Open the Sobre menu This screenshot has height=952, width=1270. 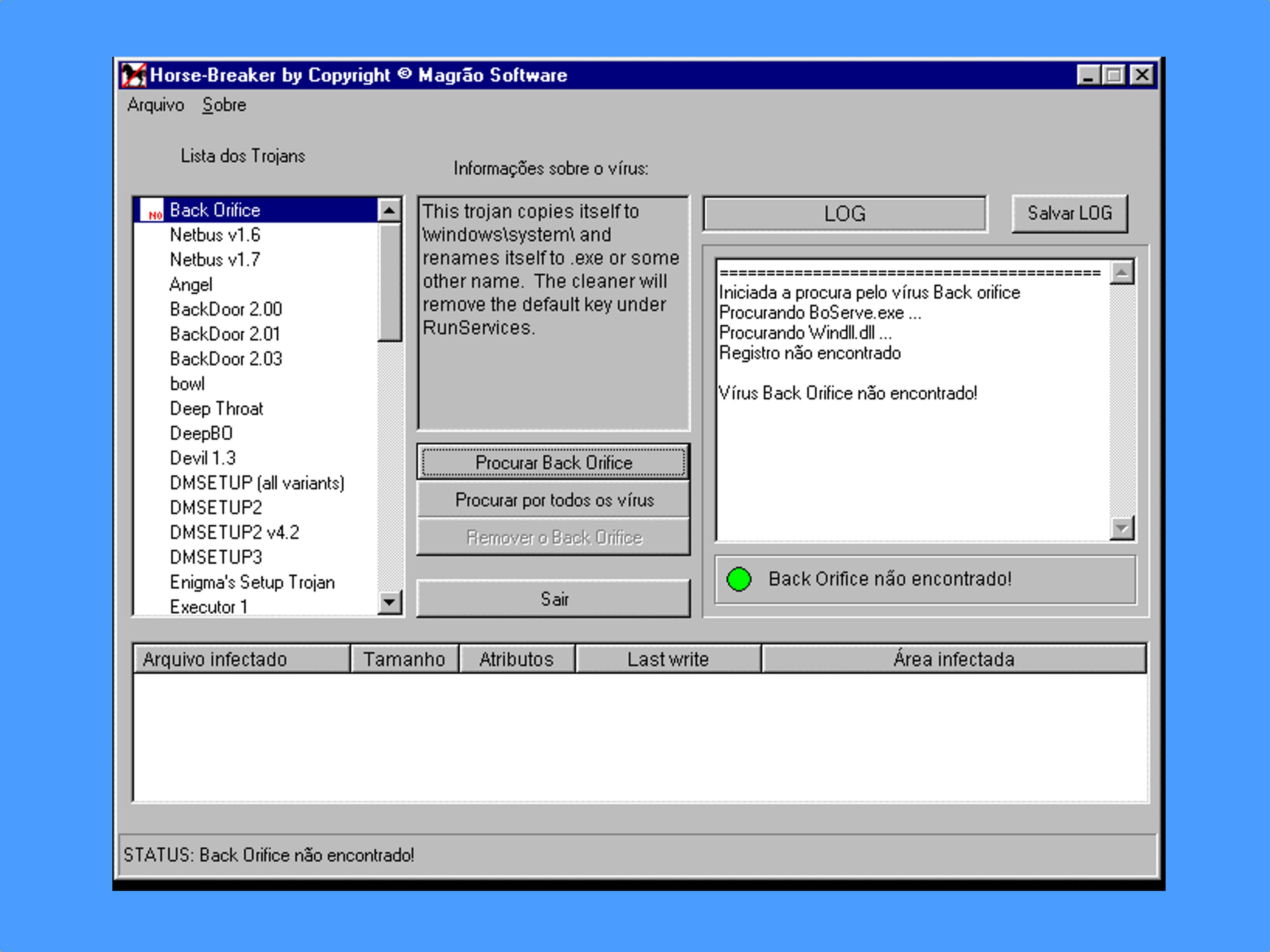pos(224,105)
